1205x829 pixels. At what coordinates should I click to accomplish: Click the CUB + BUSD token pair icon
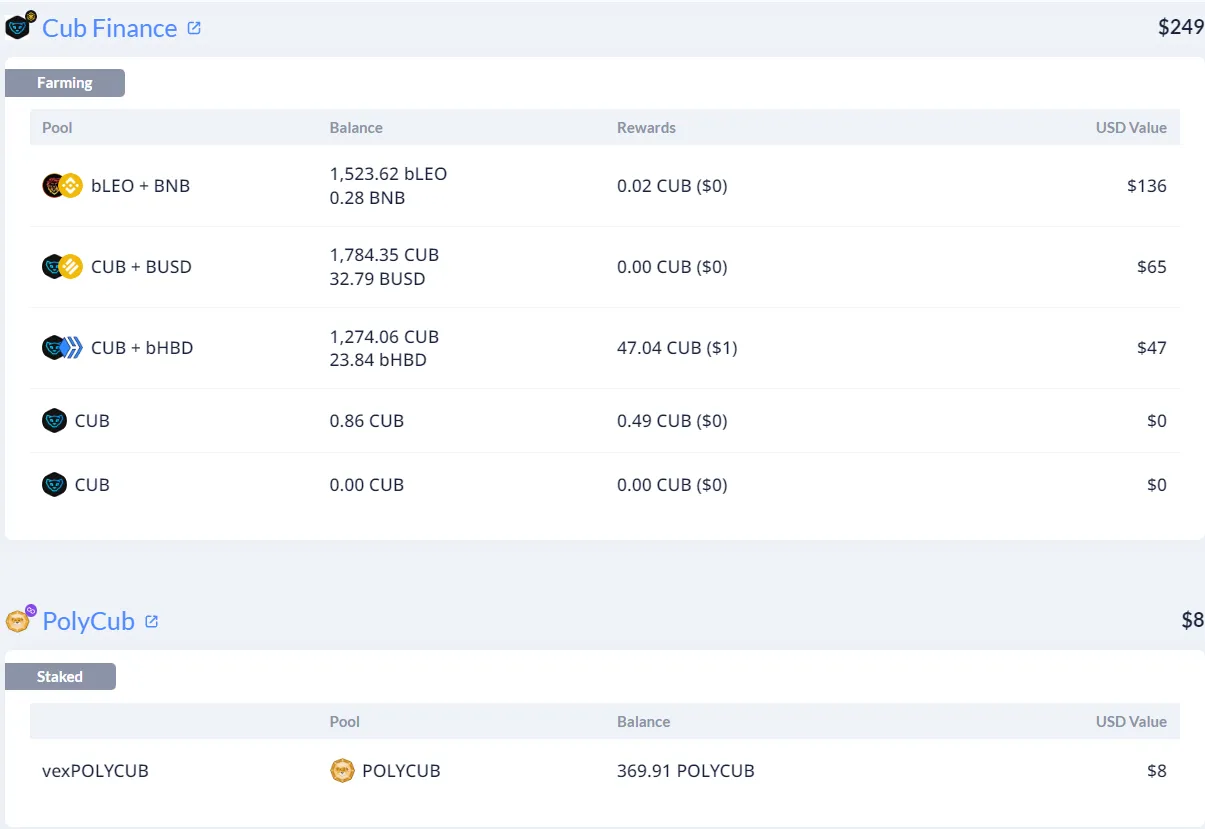pyautogui.click(x=62, y=267)
